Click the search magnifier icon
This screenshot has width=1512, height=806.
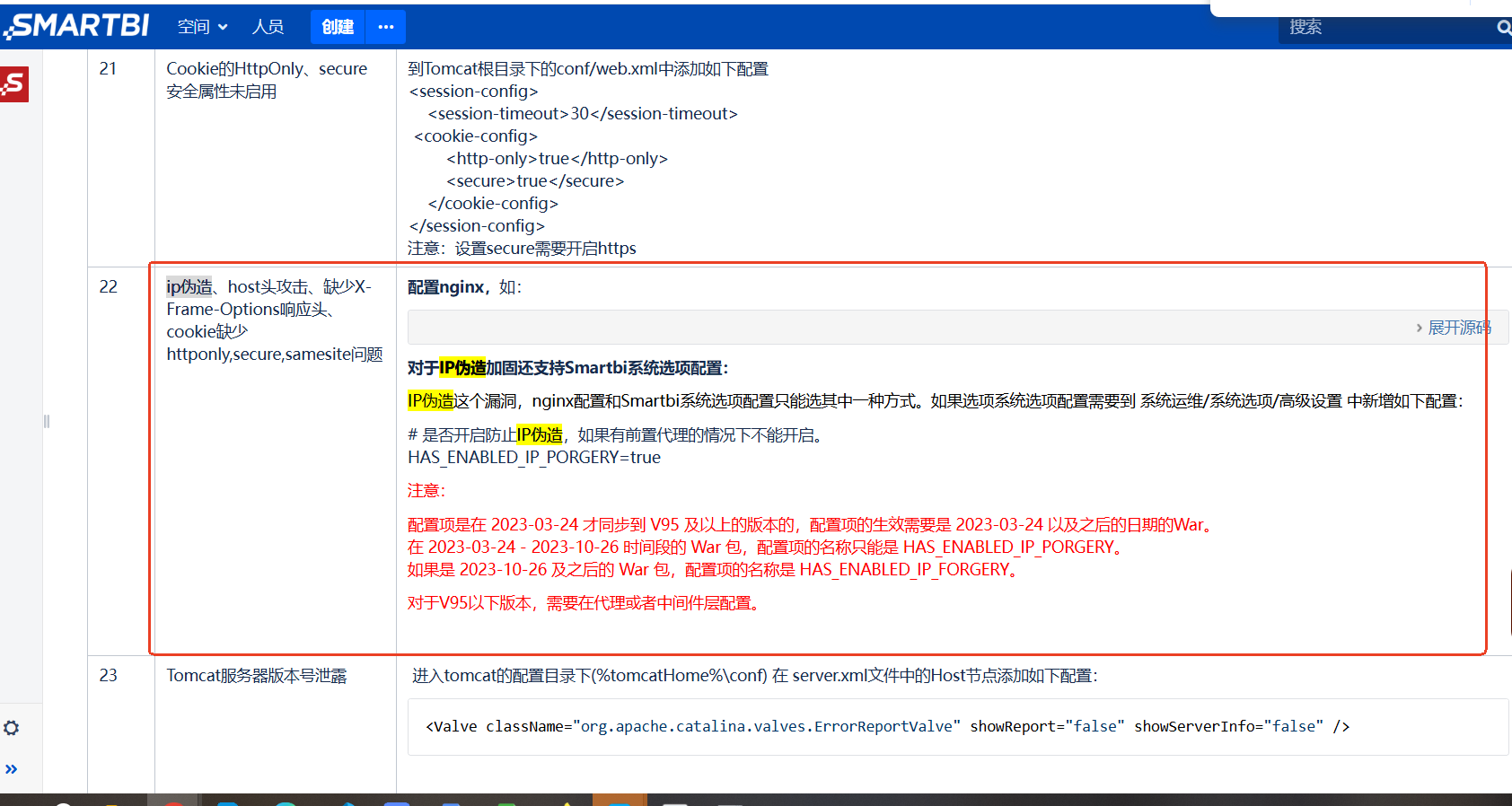point(1504,28)
